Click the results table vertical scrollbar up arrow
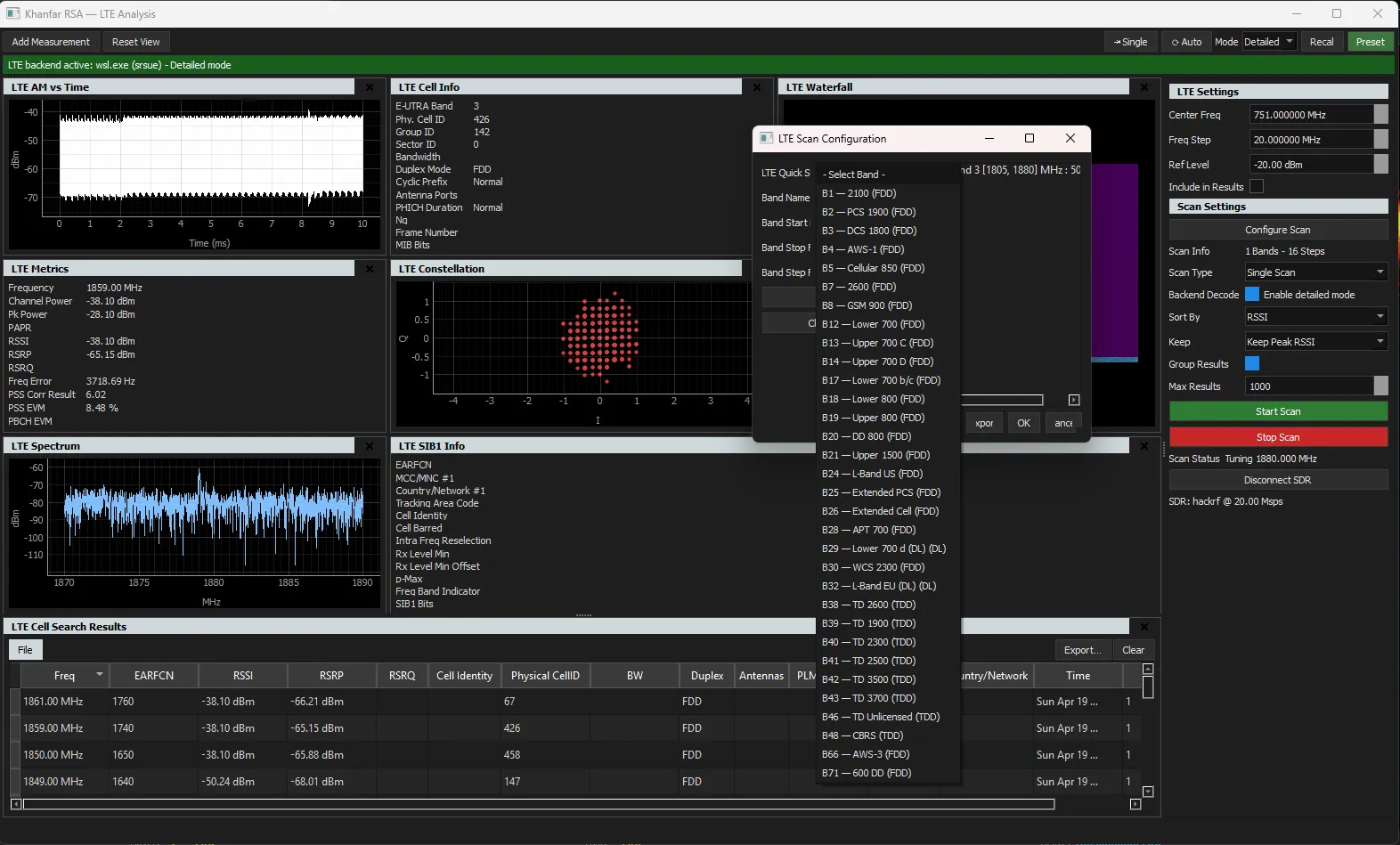Viewport: 1400px width, 845px height. (1148, 669)
